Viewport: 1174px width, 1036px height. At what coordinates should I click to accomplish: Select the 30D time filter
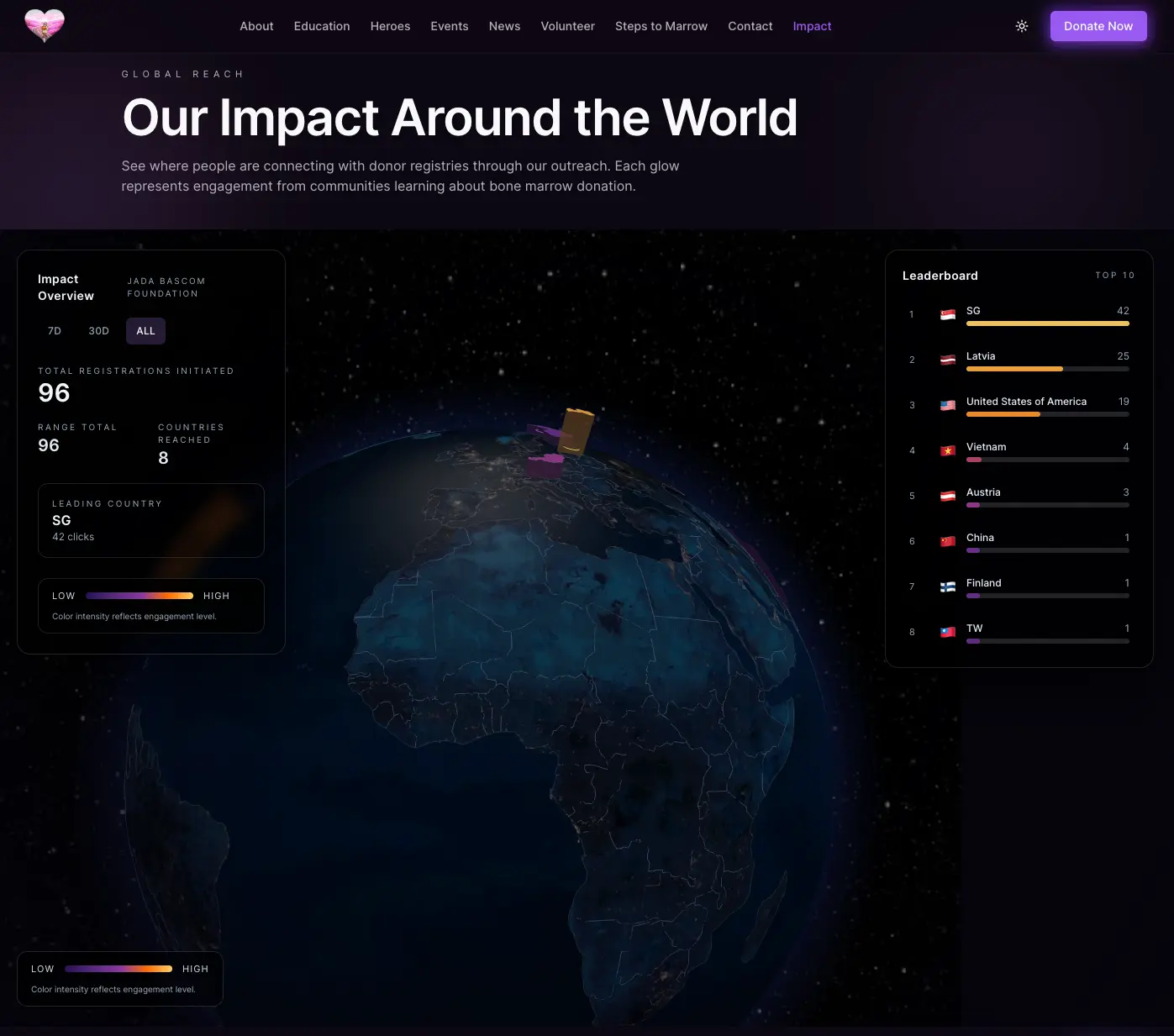[98, 330]
